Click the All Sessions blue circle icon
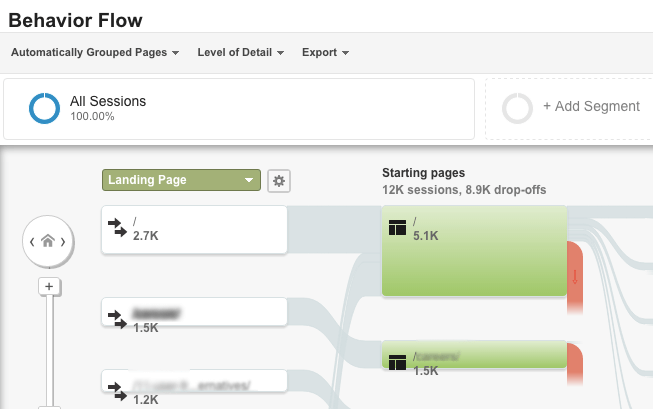Image resolution: width=653 pixels, height=409 pixels. coord(44,108)
